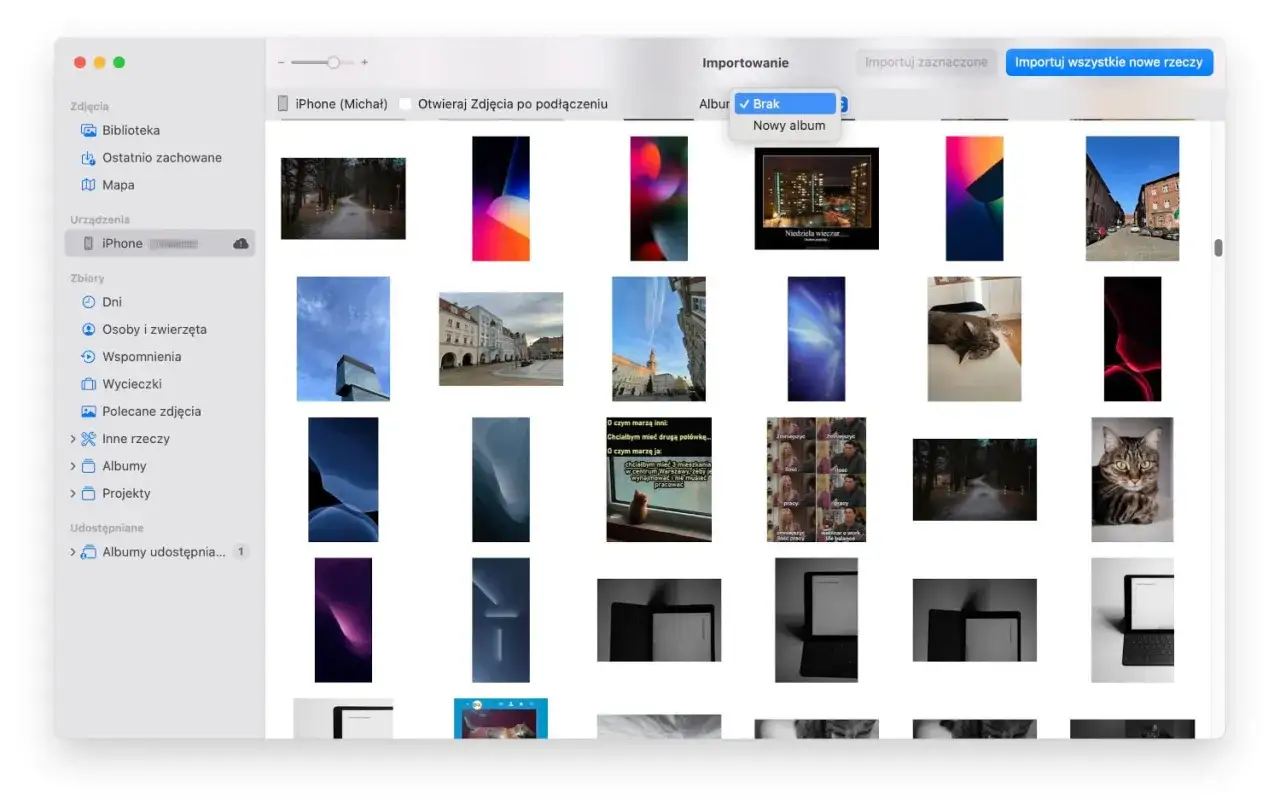Image resolution: width=1280 pixels, height=811 pixels.
Task: Open Mapa view in sidebar
Action: [118, 185]
